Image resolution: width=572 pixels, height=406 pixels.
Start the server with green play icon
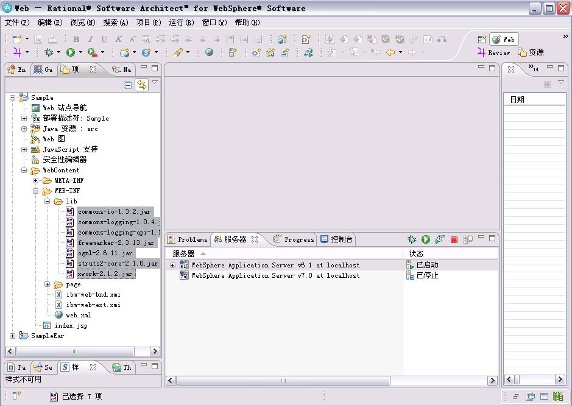point(425,239)
